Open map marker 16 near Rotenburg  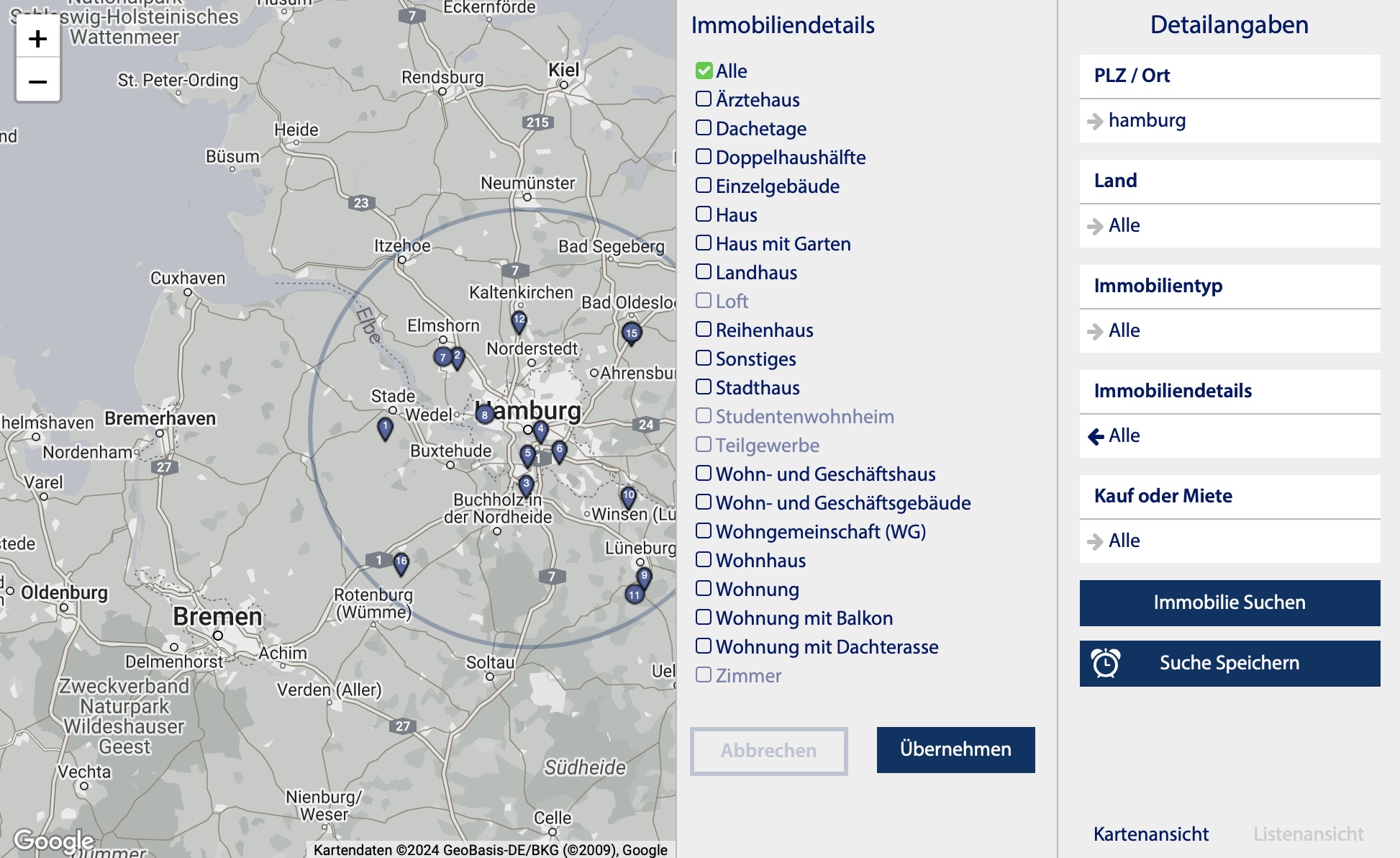pos(401,561)
